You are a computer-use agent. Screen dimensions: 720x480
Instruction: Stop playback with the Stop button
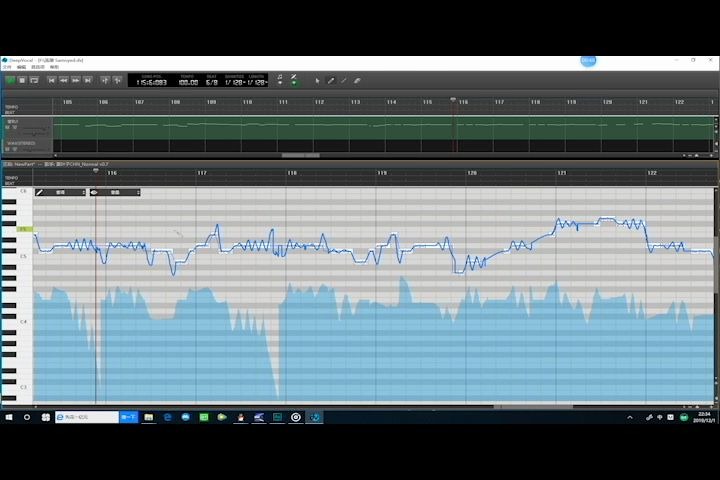point(22,80)
